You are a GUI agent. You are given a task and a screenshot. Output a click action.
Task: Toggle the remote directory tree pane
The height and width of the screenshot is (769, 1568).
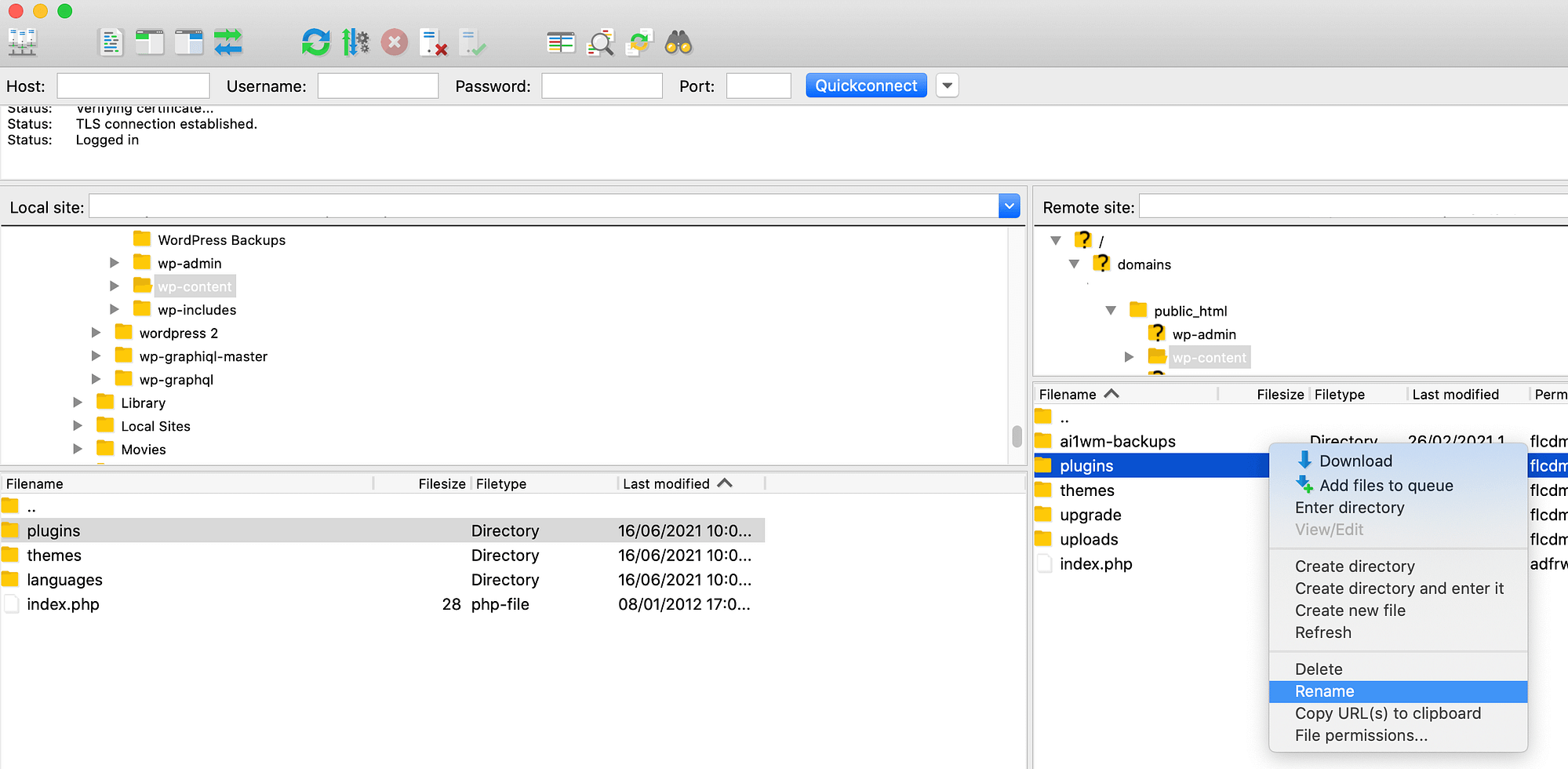[x=188, y=42]
